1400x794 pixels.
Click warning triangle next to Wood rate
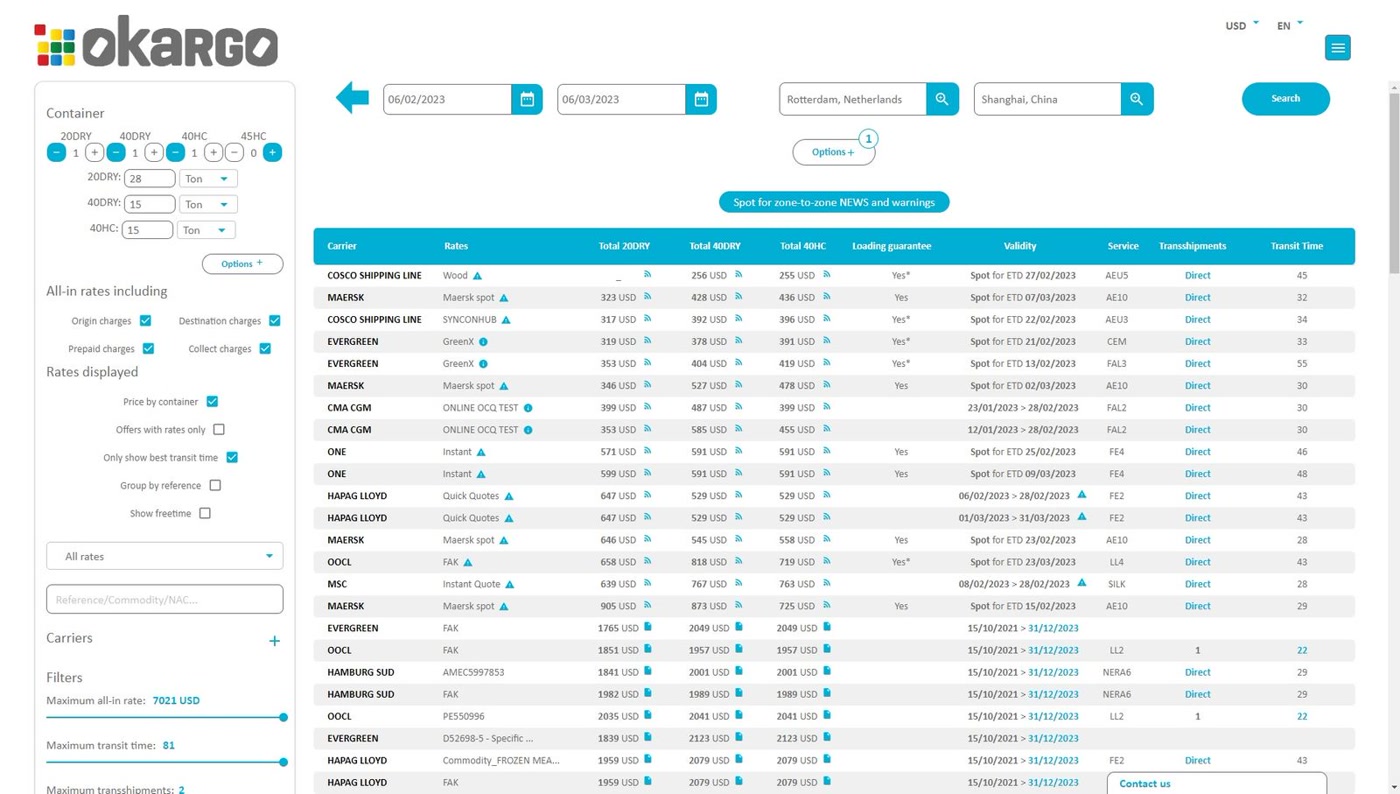pyautogui.click(x=477, y=276)
